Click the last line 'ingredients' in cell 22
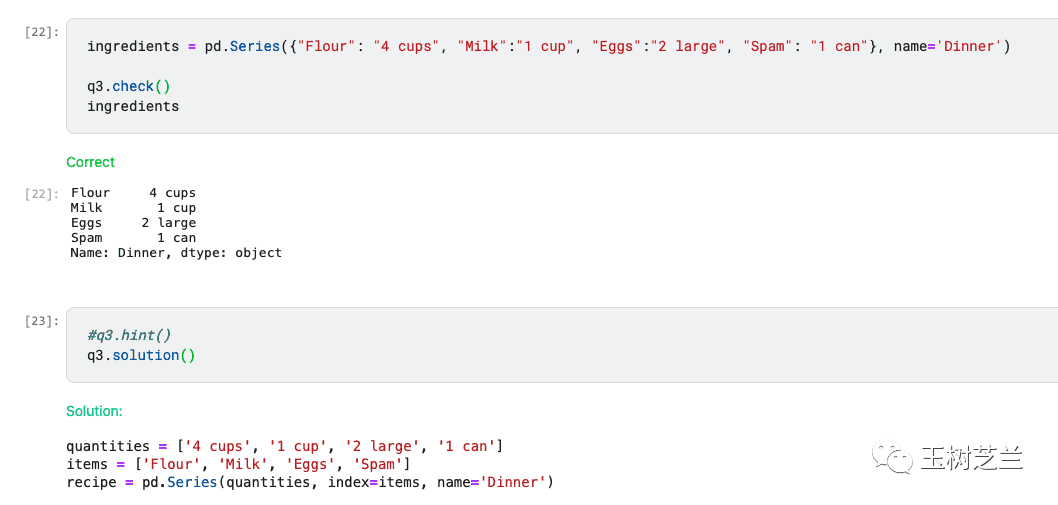Image resolution: width=1058 pixels, height=505 pixels. (133, 106)
